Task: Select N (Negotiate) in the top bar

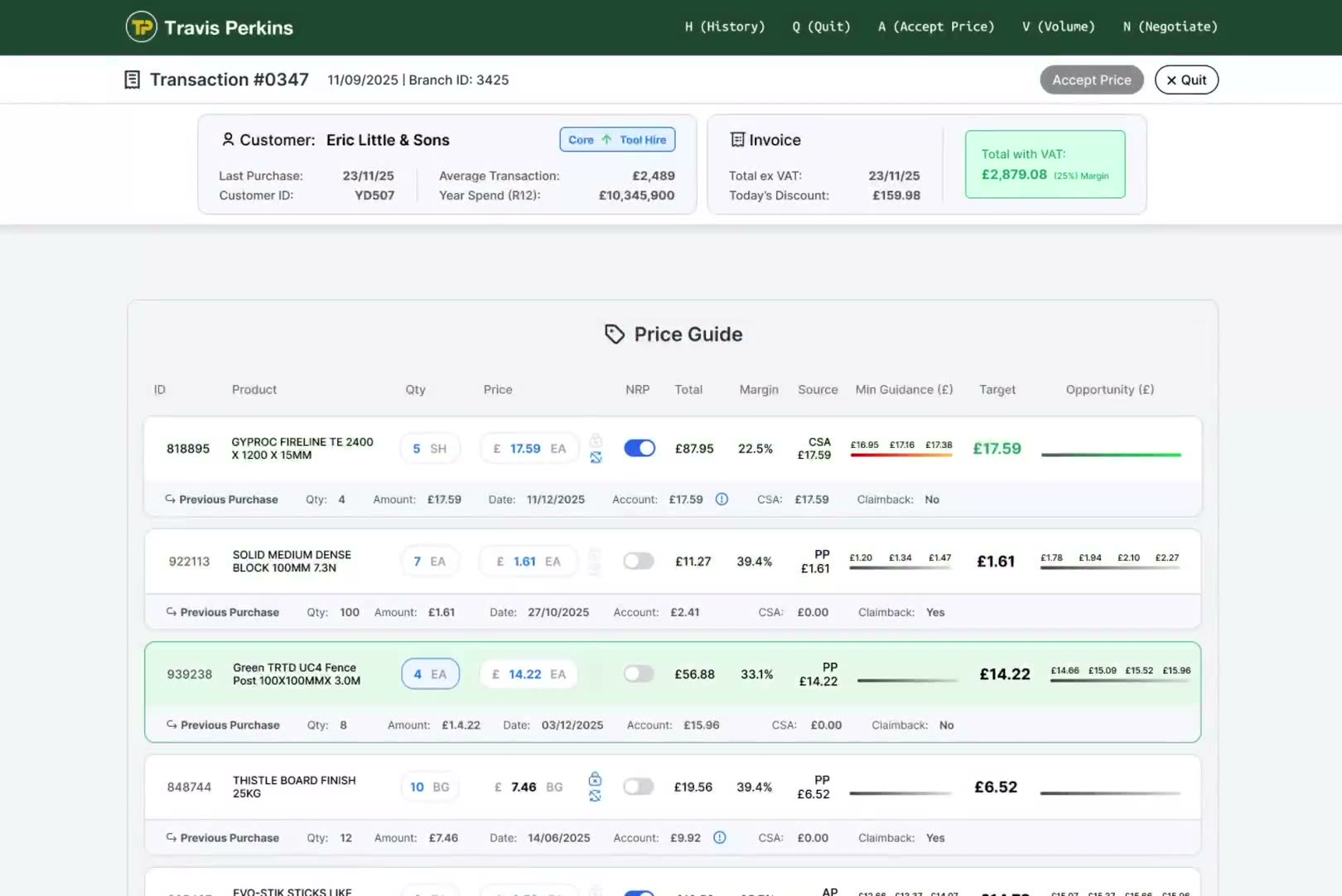Action: 1171,26
